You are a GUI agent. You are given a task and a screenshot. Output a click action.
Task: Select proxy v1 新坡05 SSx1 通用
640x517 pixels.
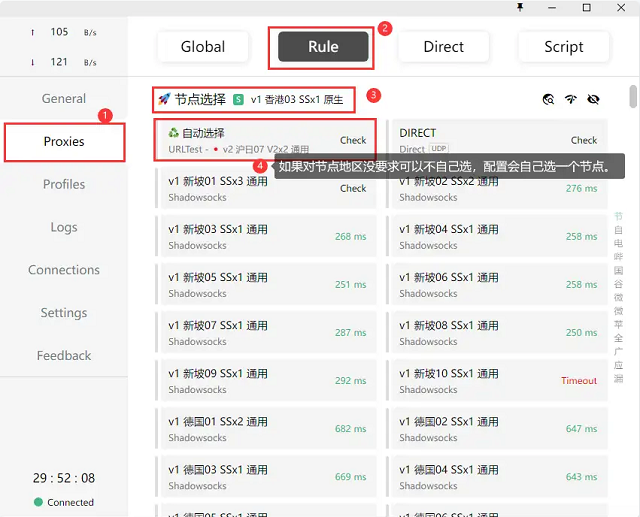(265, 284)
